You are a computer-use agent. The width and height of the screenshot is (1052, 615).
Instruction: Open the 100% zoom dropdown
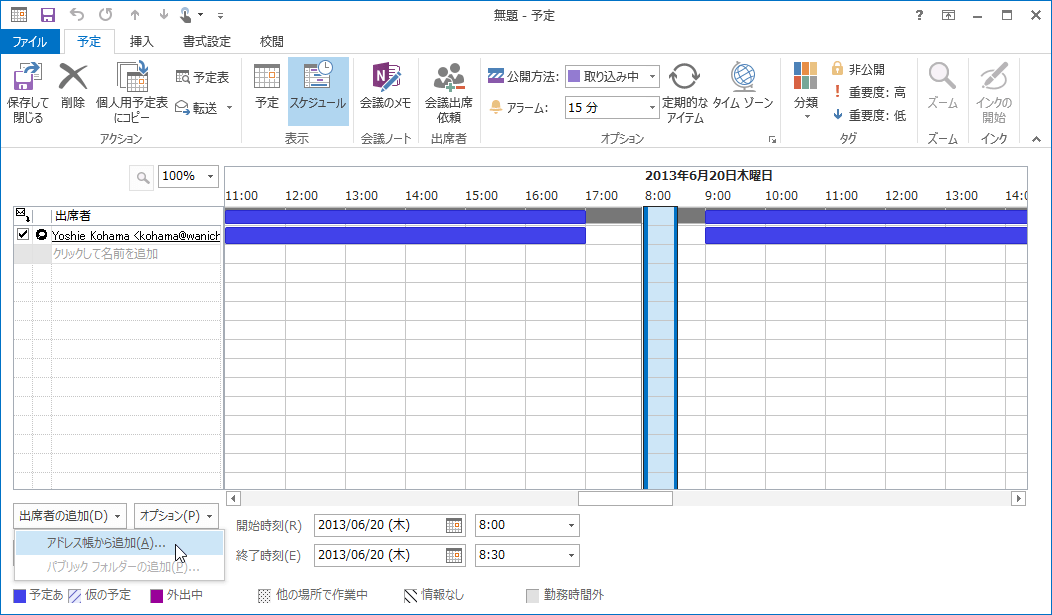pyautogui.click(x=210, y=176)
